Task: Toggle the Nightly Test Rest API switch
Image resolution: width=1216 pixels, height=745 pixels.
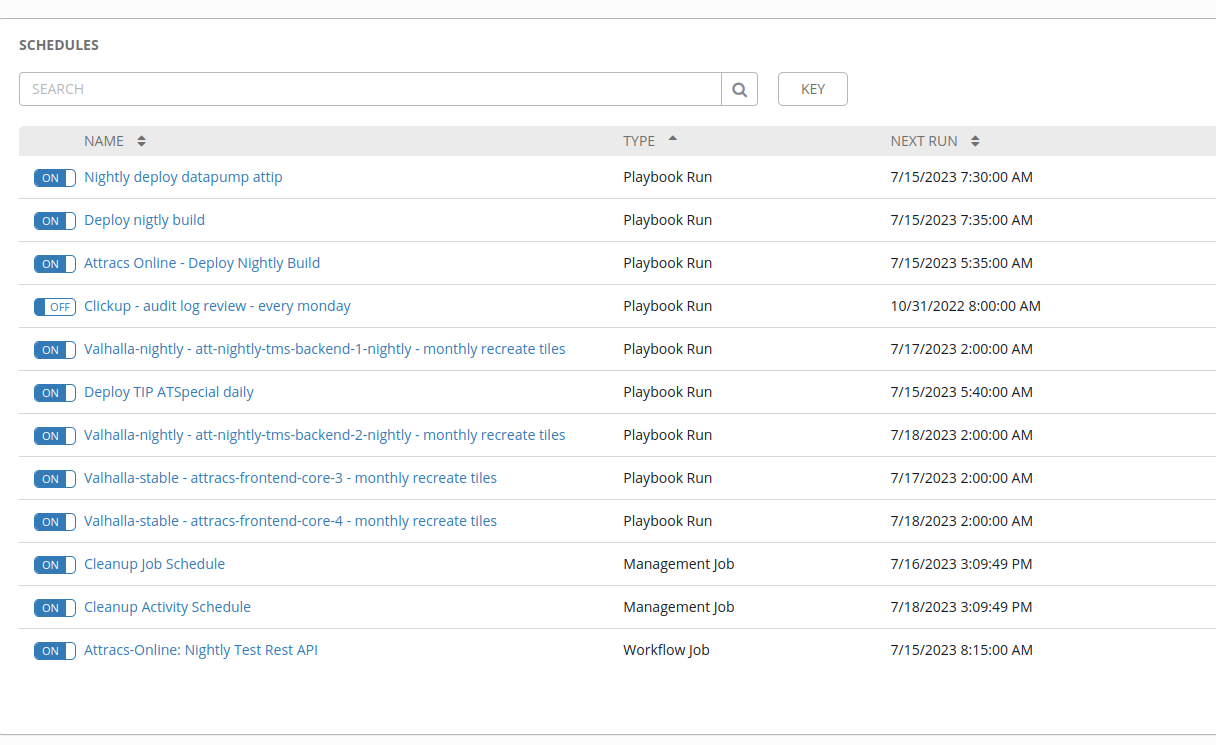Action: (55, 651)
